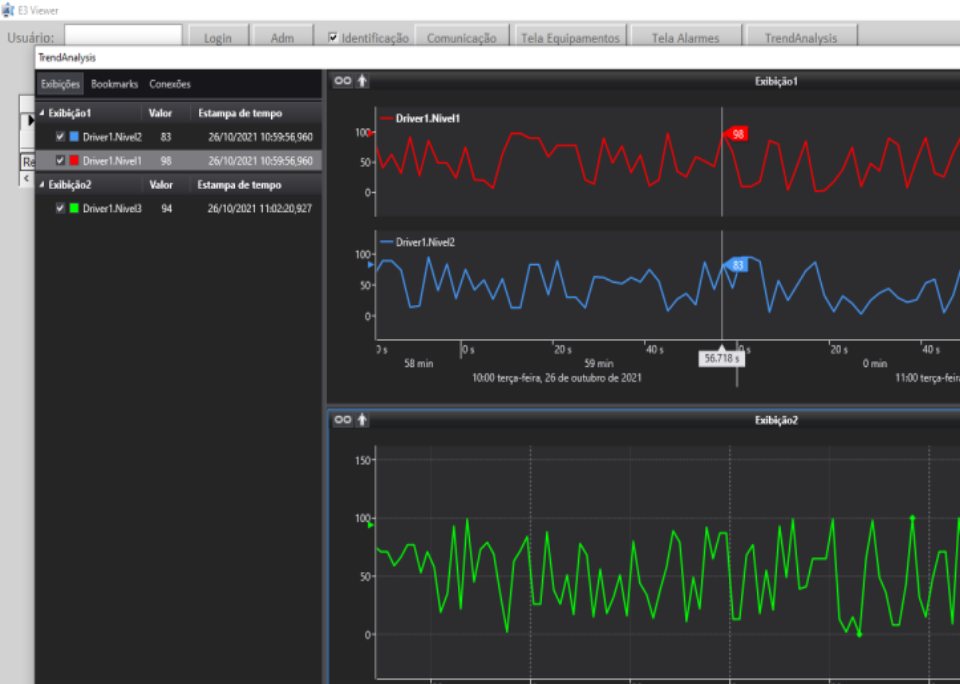This screenshot has width=960, height=684.
Task: Click the Login button
Action: [218, 36]
